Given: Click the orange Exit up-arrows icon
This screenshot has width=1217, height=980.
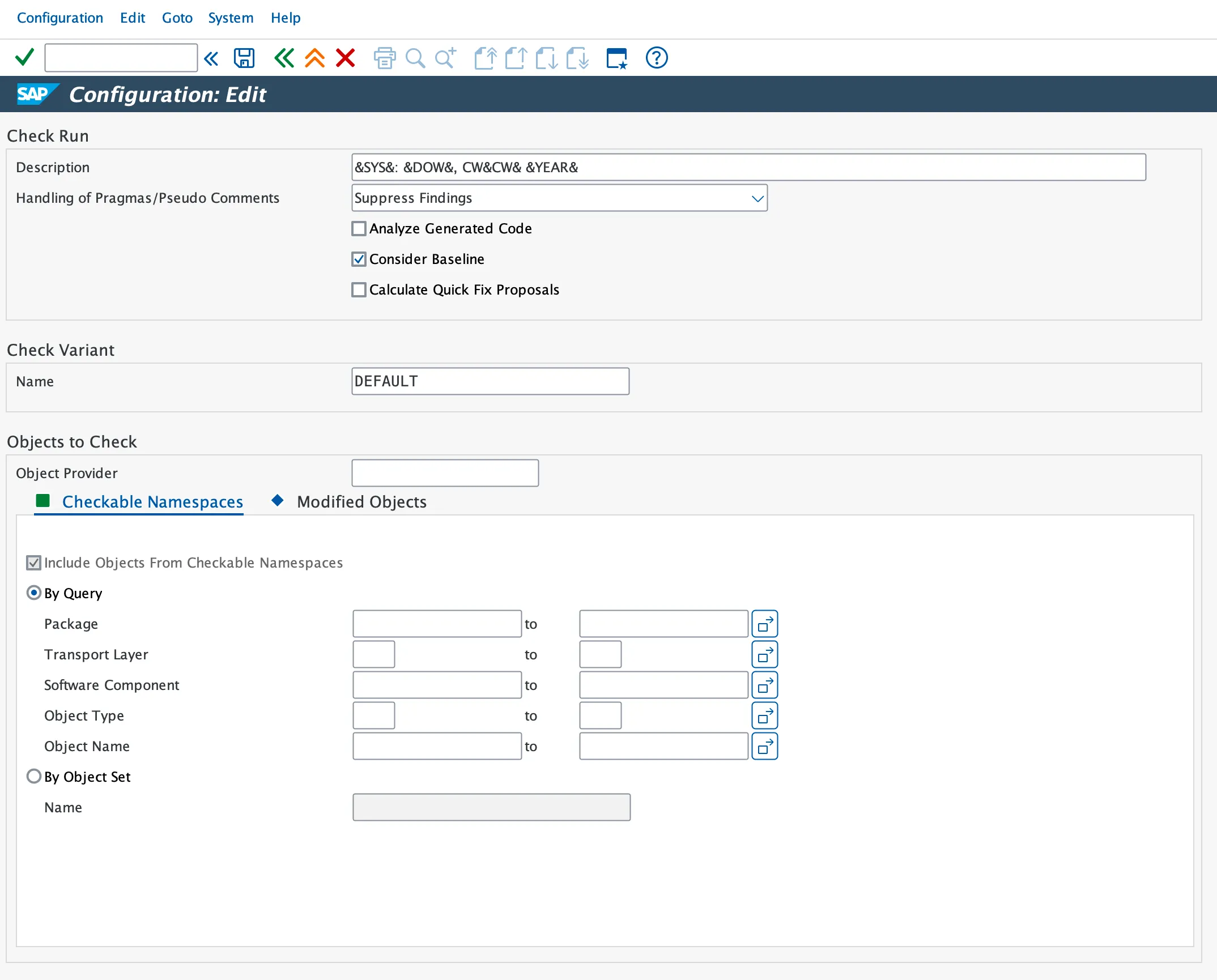Looking at the screenshot, I should point(314,58).
